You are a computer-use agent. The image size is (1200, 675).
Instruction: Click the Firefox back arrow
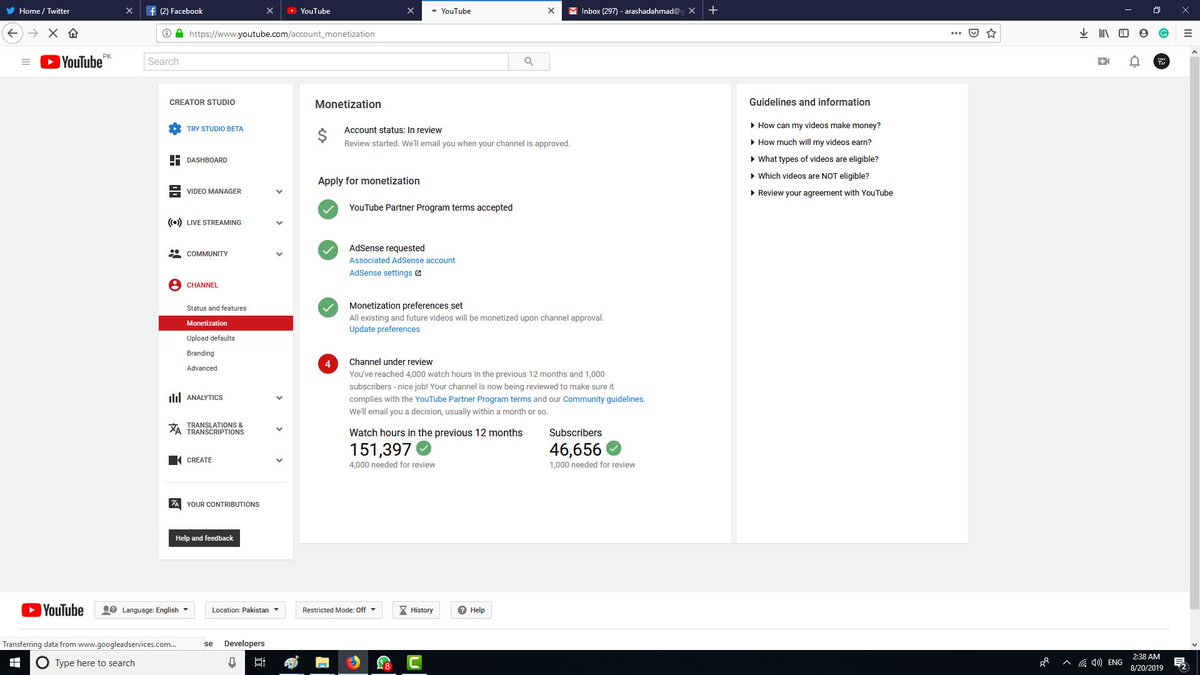tap(13, 33)
